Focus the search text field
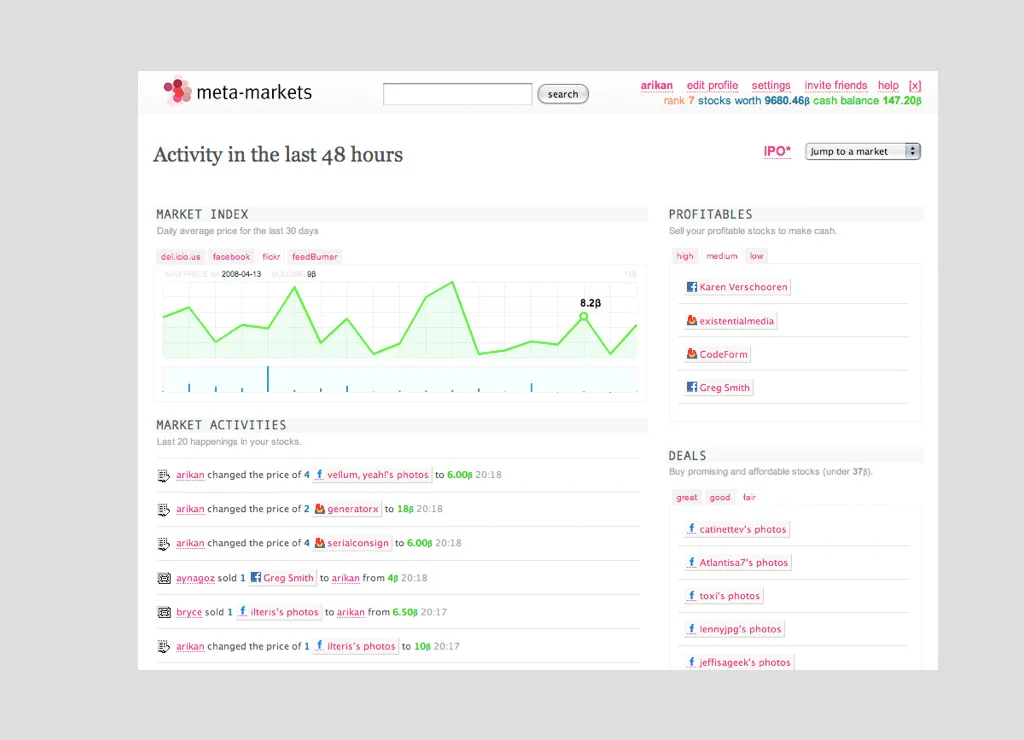Viewport: 1024px width, 740px height. pos(457,94)
